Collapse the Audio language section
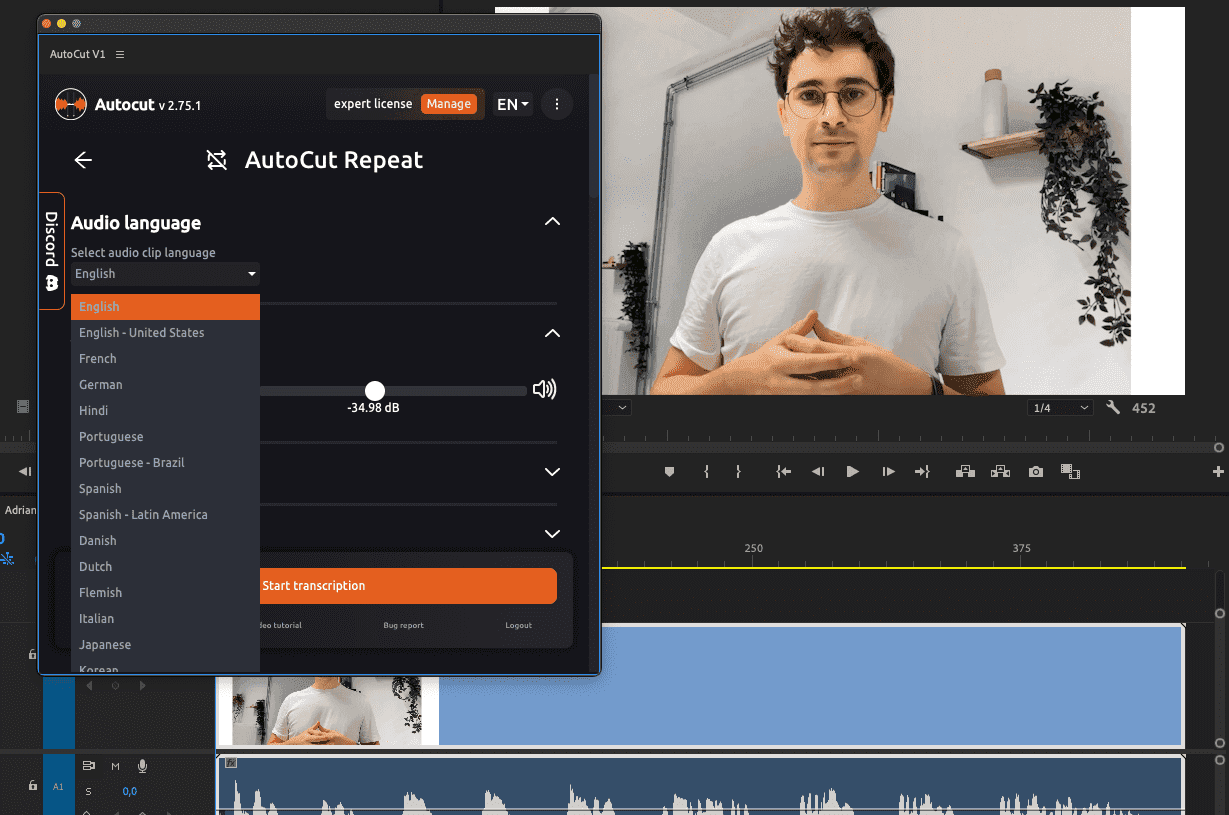The height and width of the screenshot is (815, 1229). (x=552, y=221)
